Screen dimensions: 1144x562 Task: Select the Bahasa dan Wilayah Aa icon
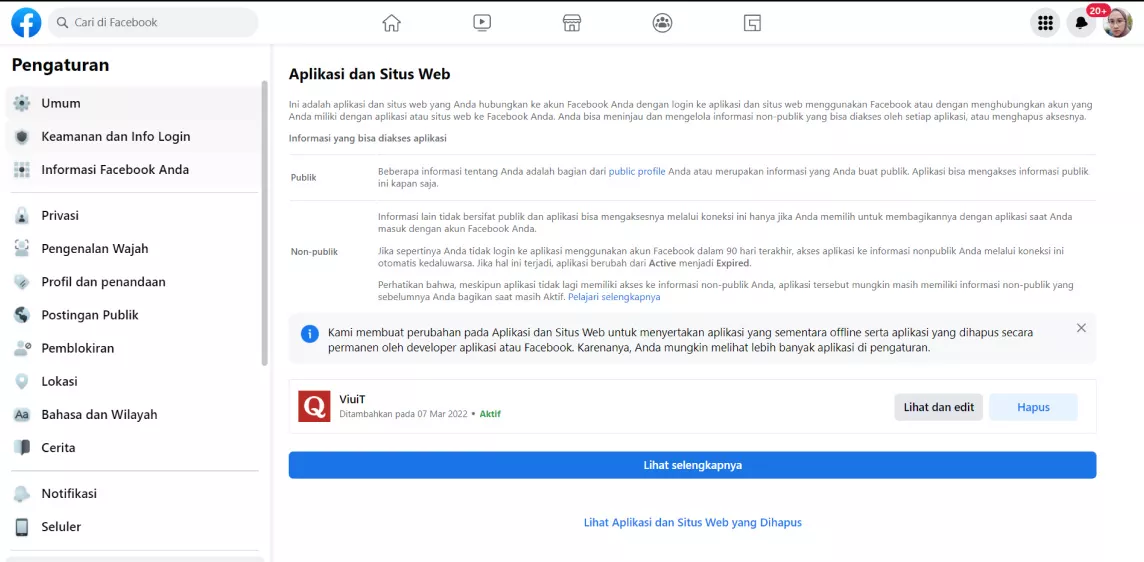point(22,415)
